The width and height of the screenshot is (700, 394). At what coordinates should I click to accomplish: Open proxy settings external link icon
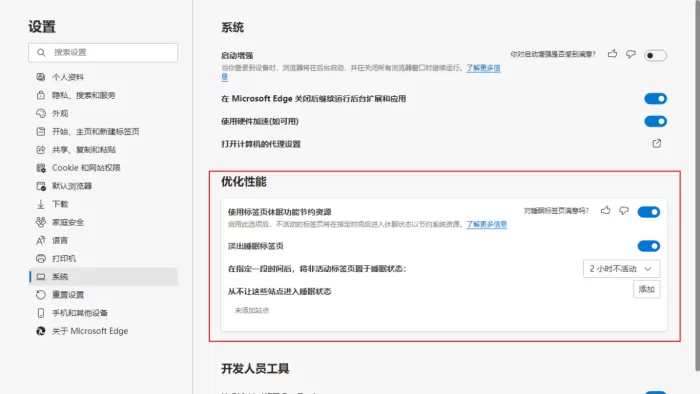click(657, 143)
